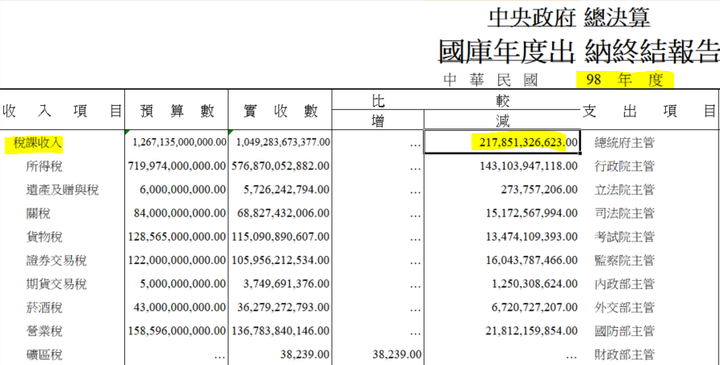This screenshot has width=720, height=365.
Task: Click the 總統府主管 expenditure cell
Action: tap(624, 143)
